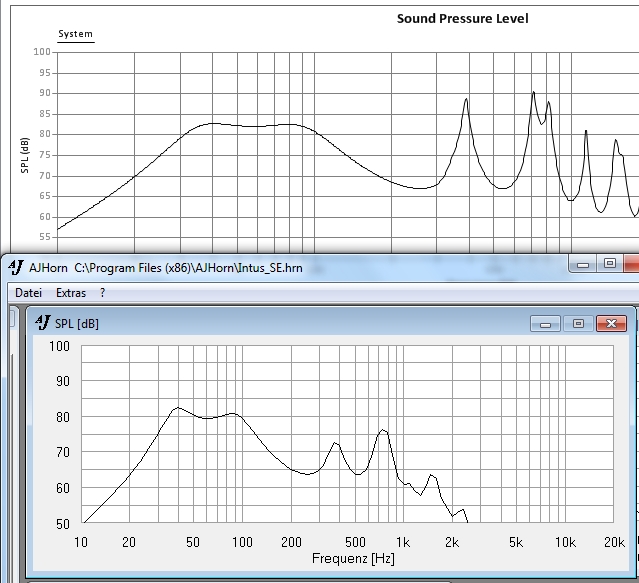
Task: Open the Extras menu
Action: click(x=70, y=293)
